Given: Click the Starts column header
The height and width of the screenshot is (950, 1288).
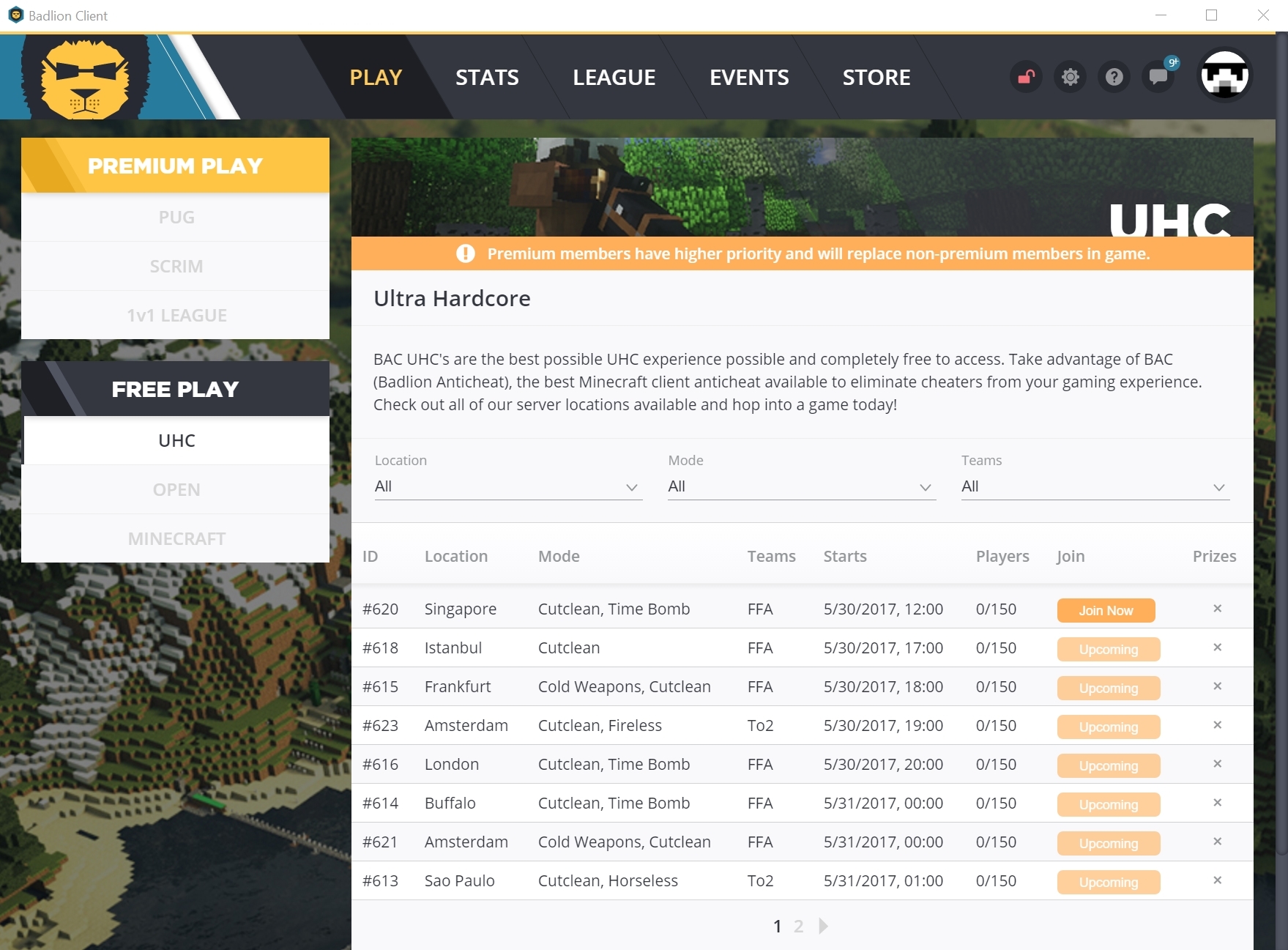Looking at the screenshot, I should (844, 556).
